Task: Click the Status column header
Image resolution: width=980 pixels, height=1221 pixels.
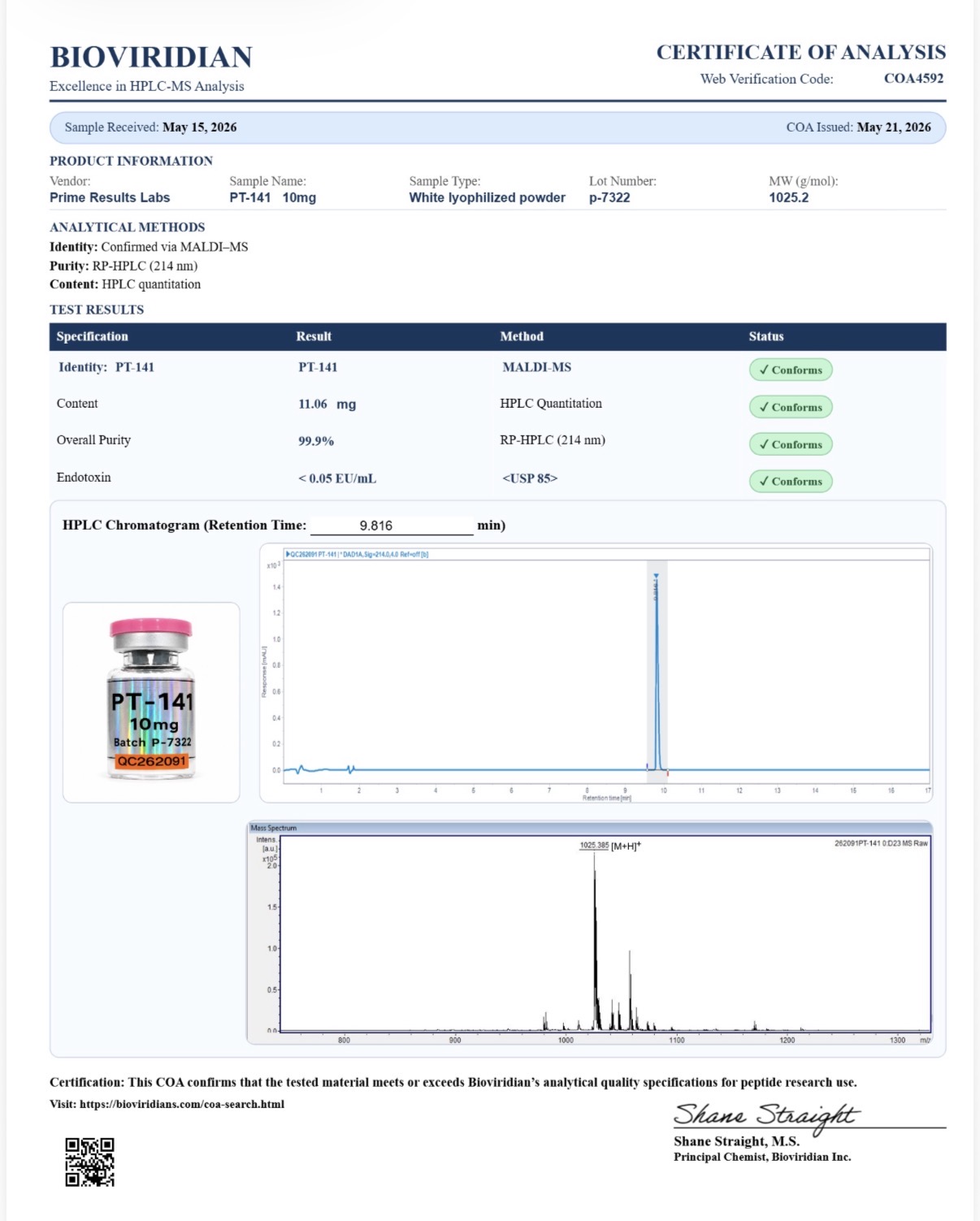Action: click(766, 336)
